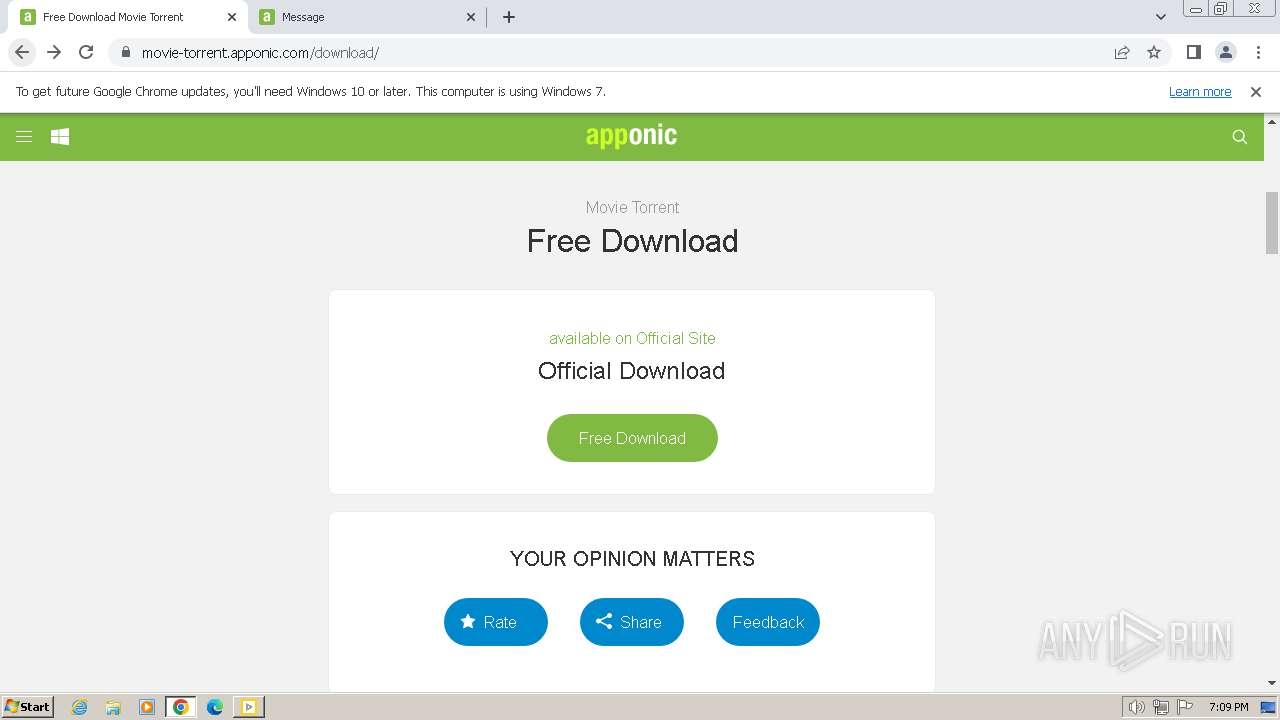The height and width of the screenshot is (720, 1280).
Task: Open File Explorer from the taskbar
Action: (113, 707)
